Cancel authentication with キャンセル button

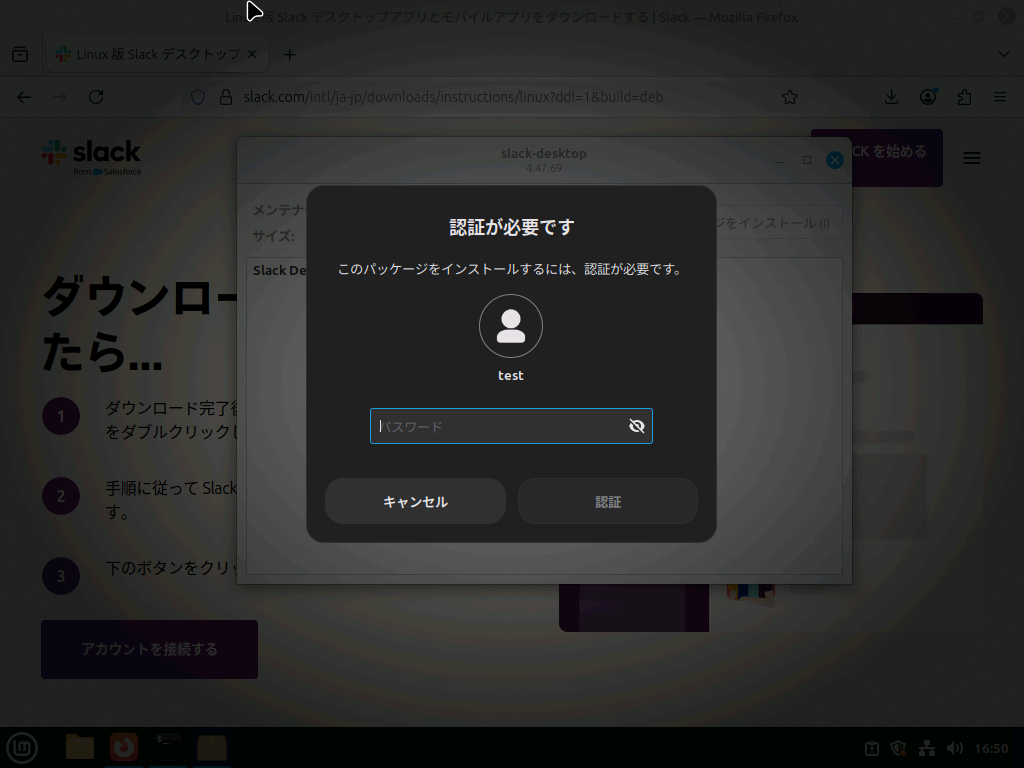click(415, 501)
